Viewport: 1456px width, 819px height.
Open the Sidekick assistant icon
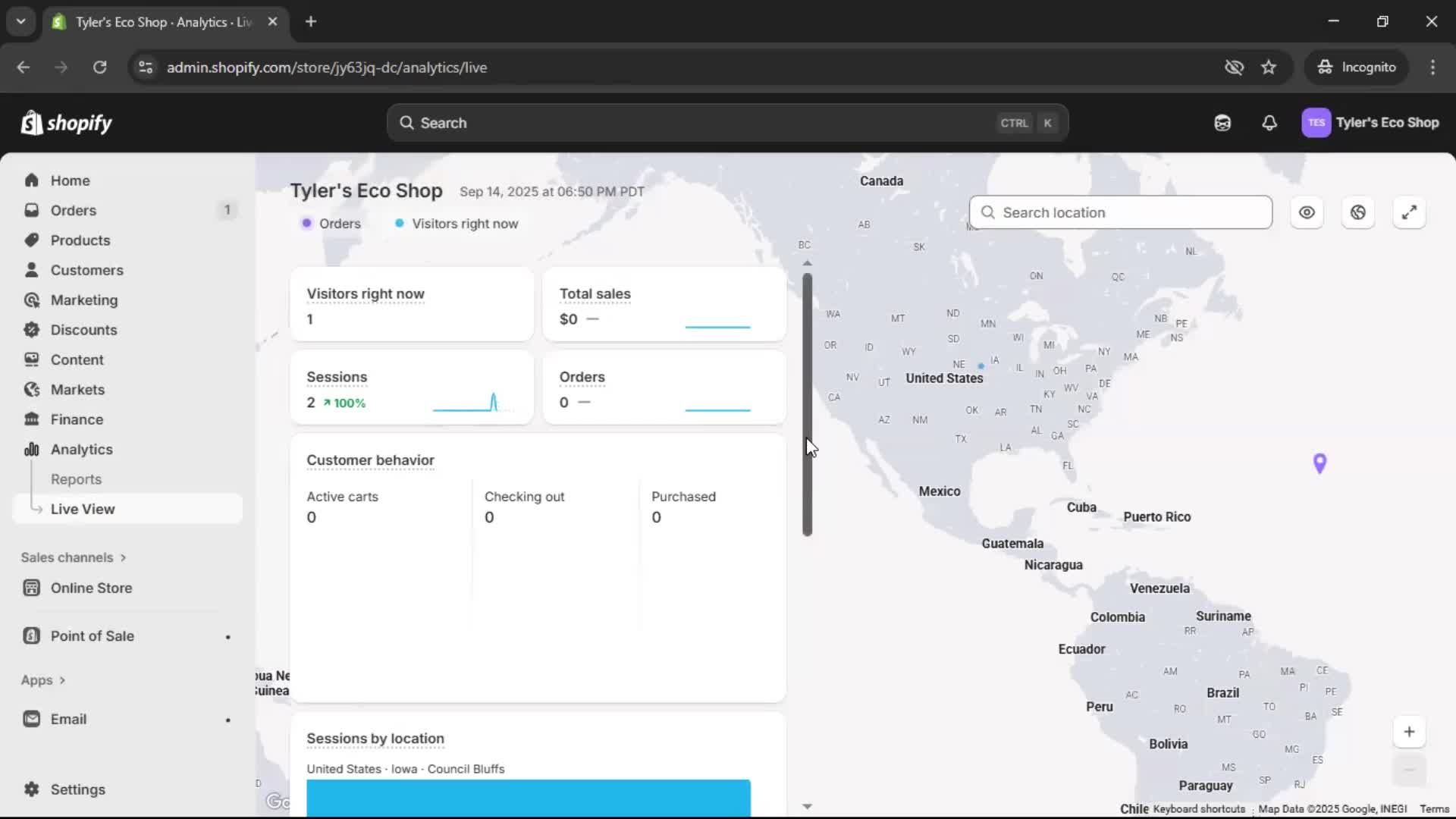tap(1222, 123)
